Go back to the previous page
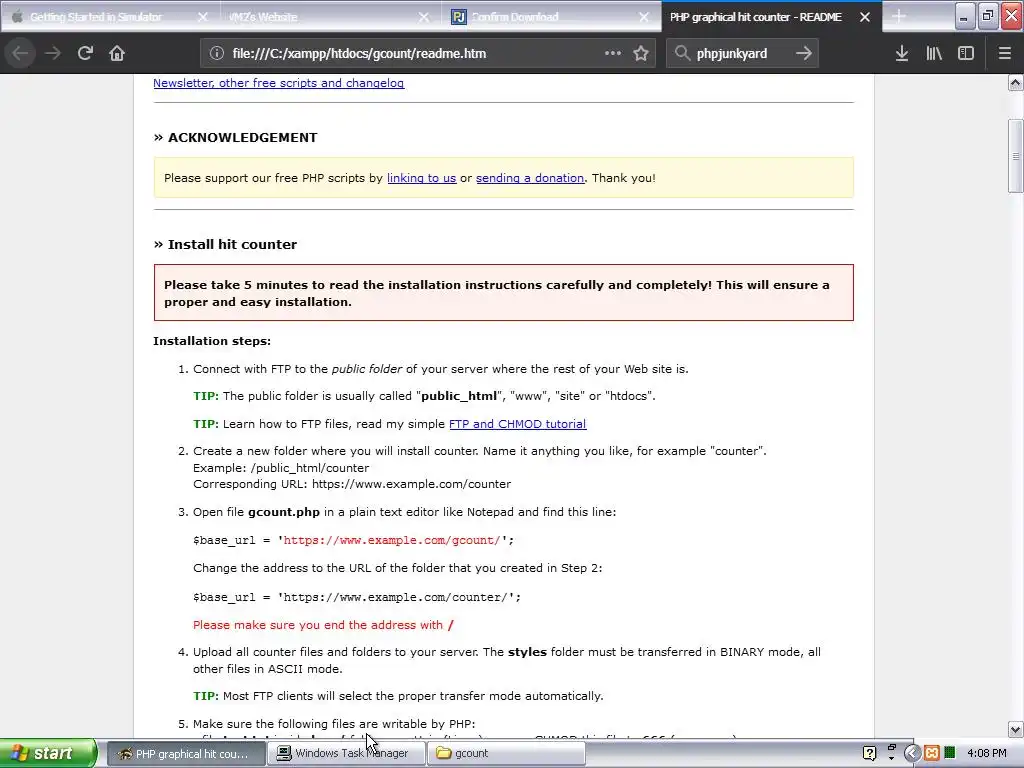 click(20, 54)
